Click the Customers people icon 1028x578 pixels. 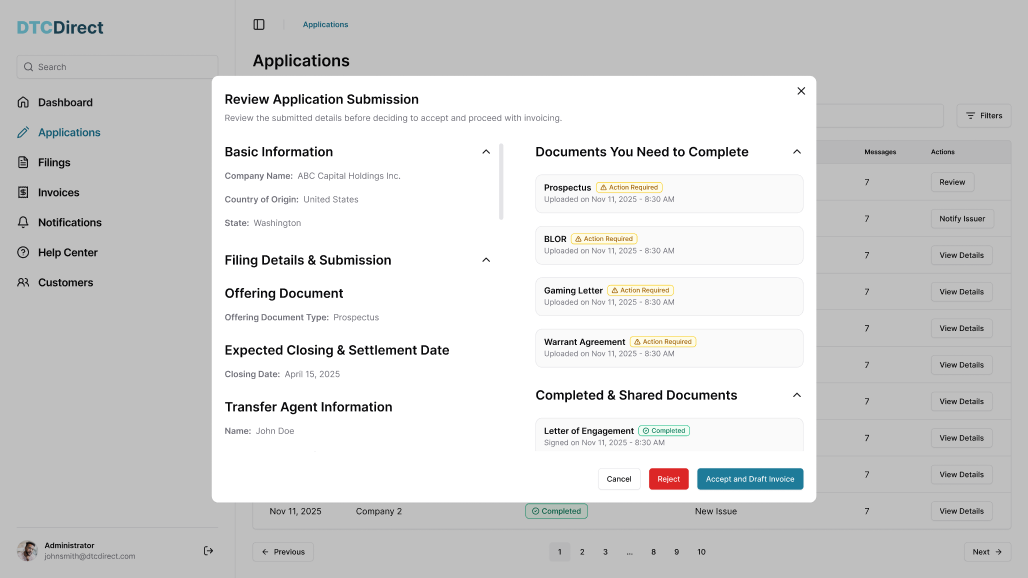tap(23, 282)
